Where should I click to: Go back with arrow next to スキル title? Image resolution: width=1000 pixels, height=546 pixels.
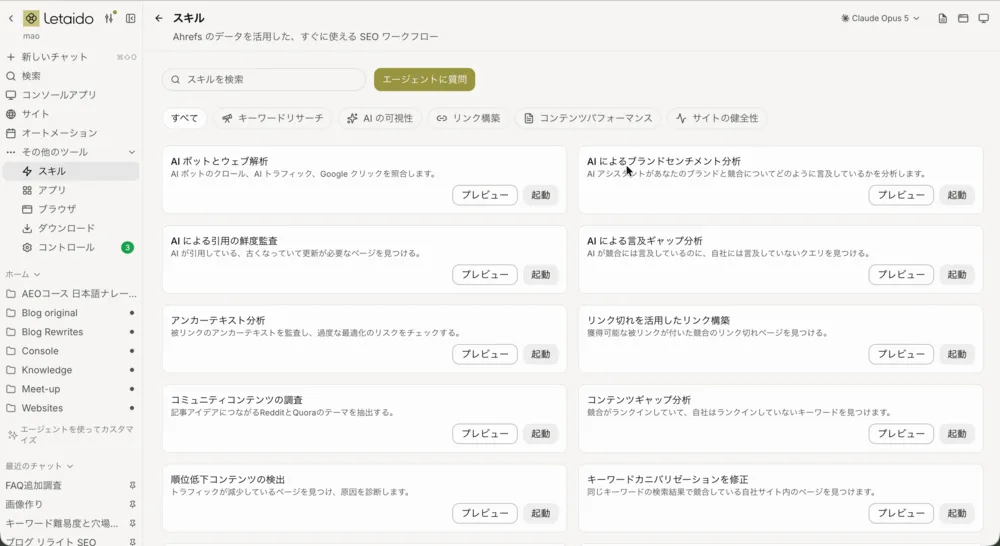pyautogui.click(x=159, y=18)
